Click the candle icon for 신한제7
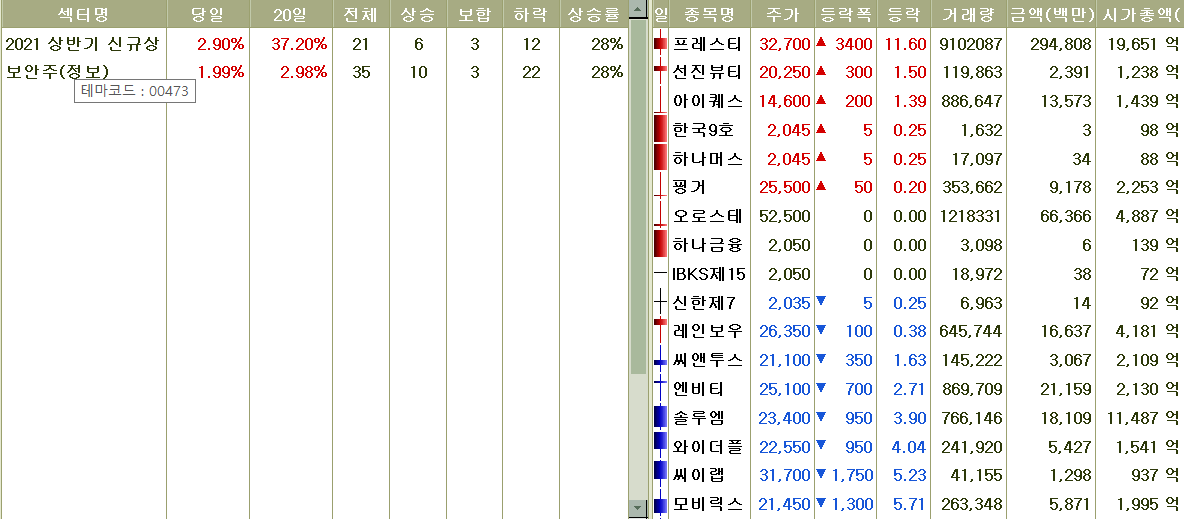Screen dimensions: 1184x519 [661, 302]
